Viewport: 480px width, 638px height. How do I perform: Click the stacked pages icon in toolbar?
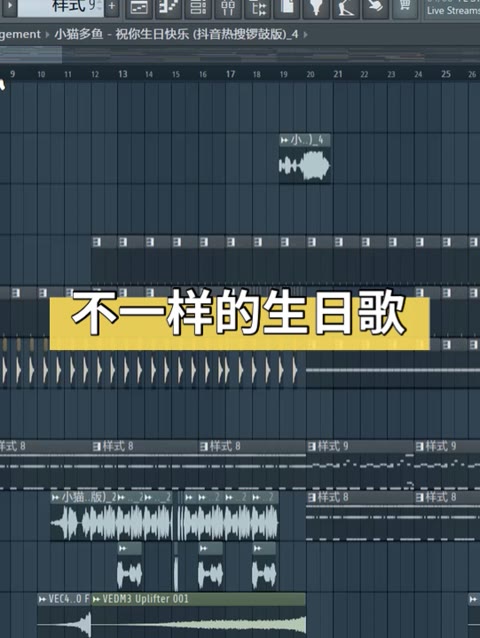287,8
